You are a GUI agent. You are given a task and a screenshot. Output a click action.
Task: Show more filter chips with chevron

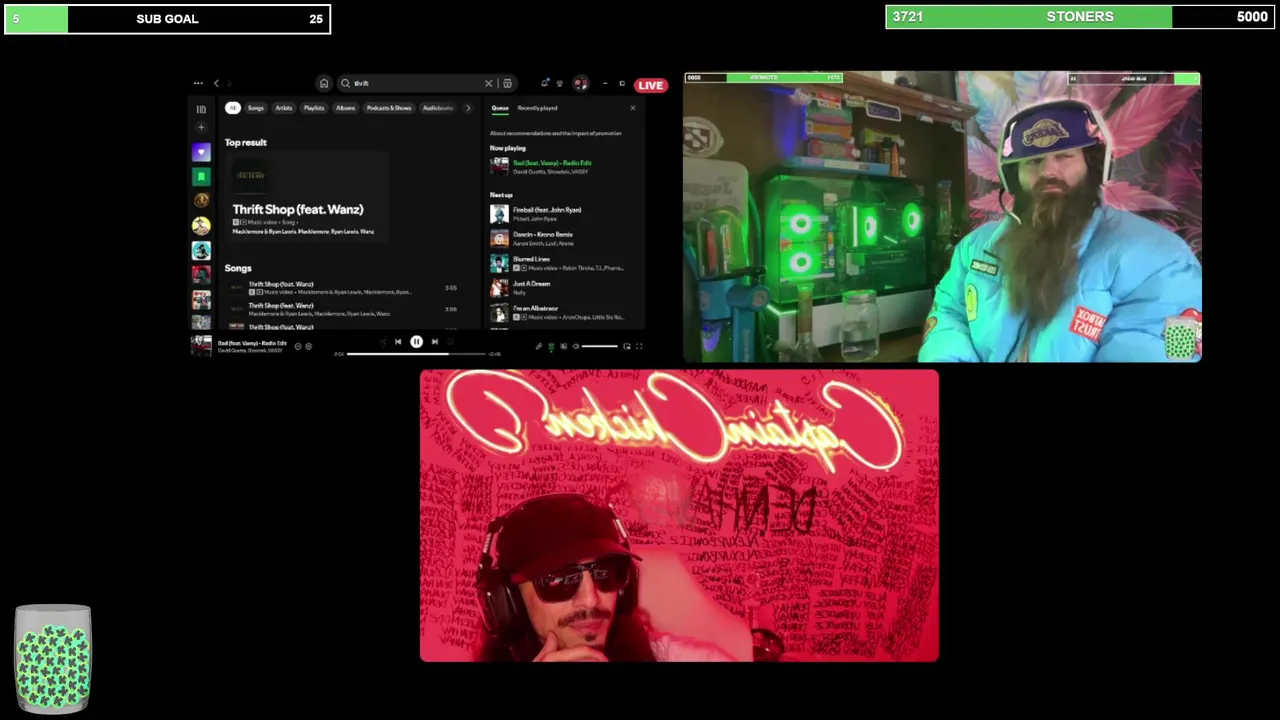coord(468,108)
